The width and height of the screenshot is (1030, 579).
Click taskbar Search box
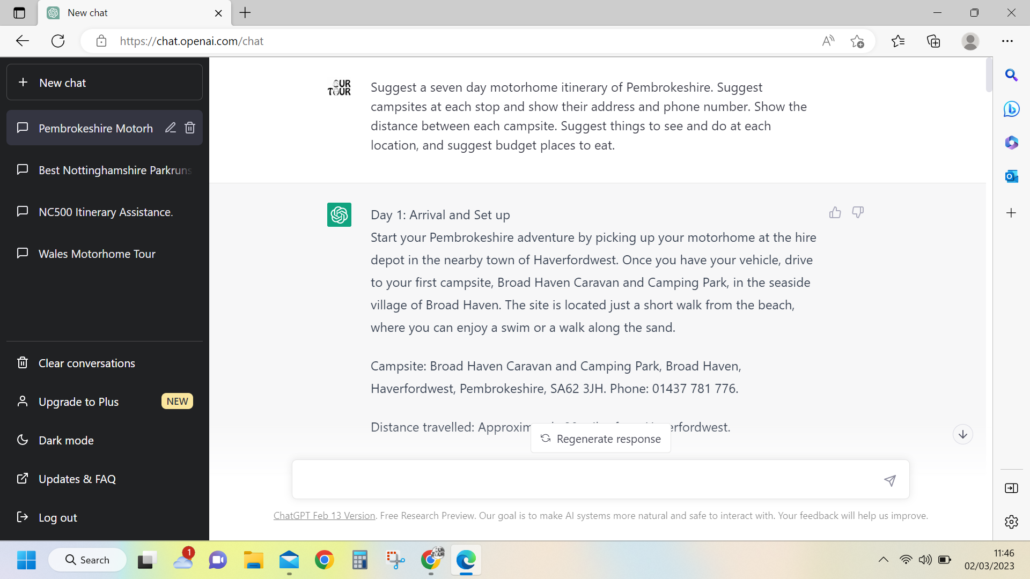87,560
